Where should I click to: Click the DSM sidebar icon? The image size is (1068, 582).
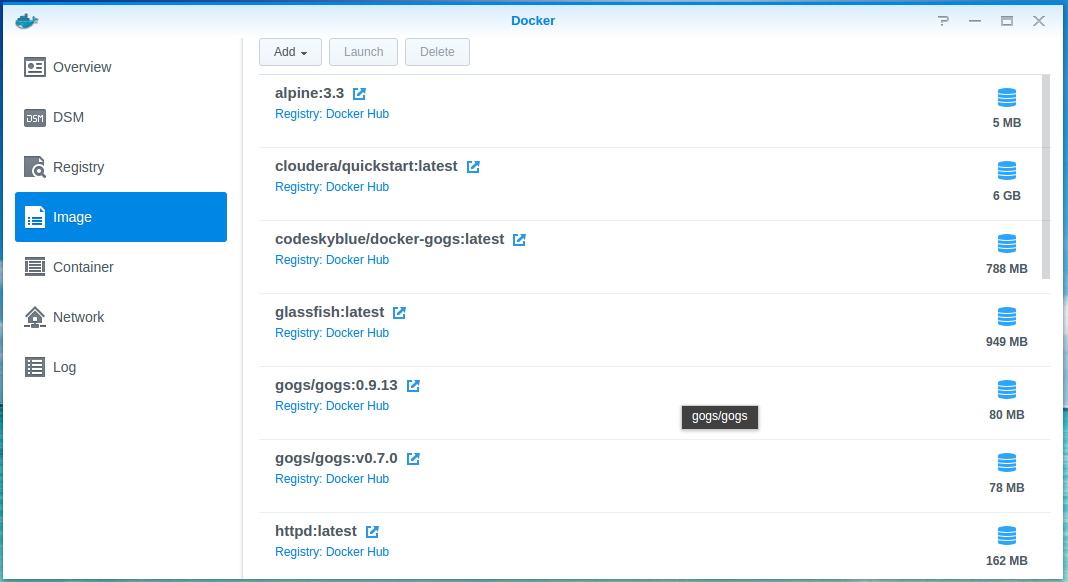(x=35, y=117)
